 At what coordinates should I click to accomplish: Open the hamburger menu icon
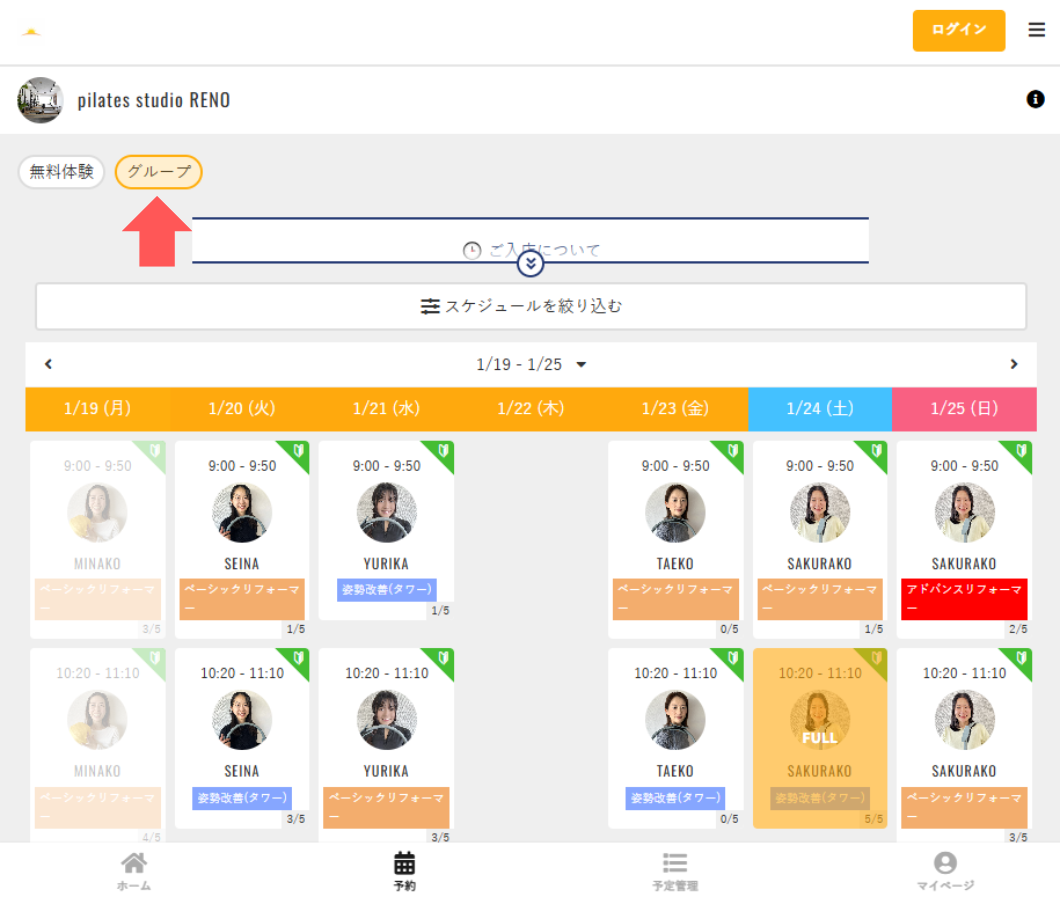pos(1036,30)
